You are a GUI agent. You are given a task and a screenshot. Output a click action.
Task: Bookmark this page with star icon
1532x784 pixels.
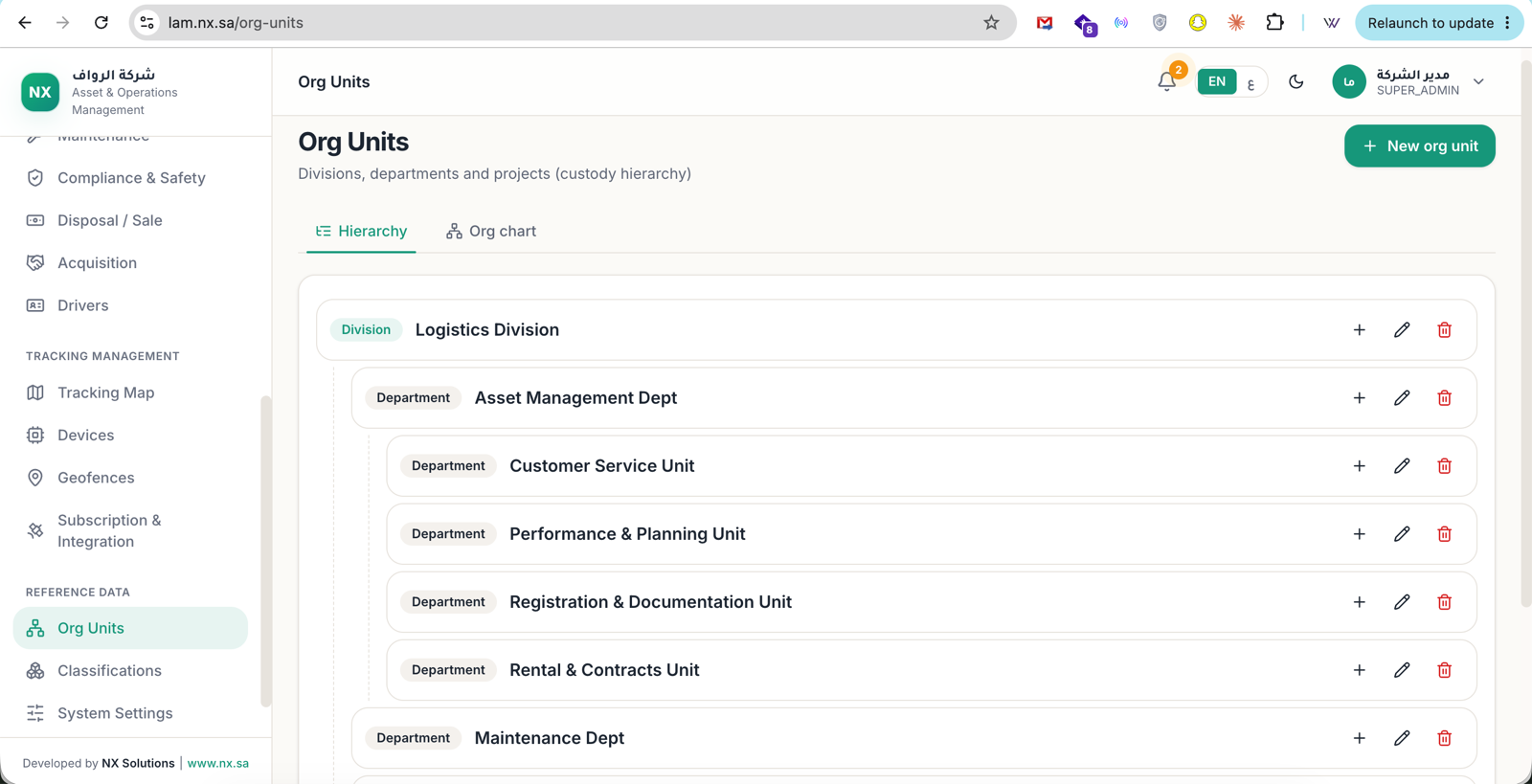click(x=991, y=23)
